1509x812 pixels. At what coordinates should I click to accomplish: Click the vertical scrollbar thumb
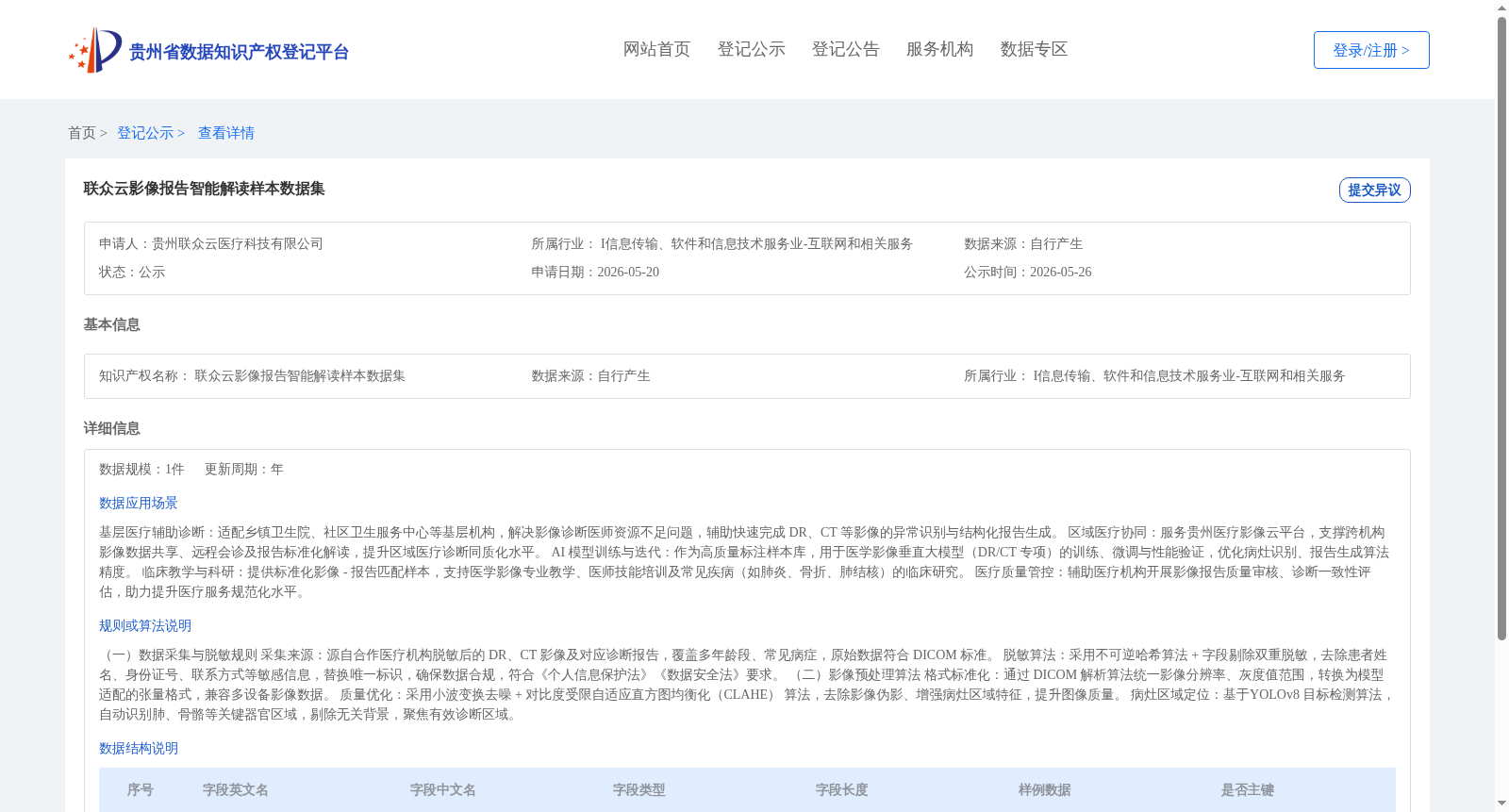click(1501, 328)
